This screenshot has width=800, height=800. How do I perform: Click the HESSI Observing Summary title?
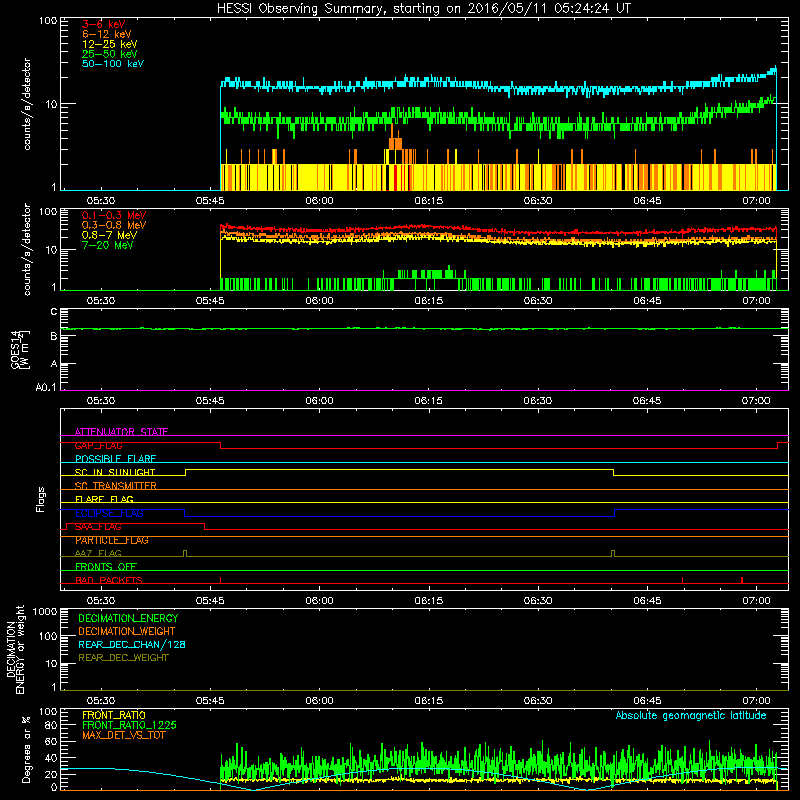point(423,9)
